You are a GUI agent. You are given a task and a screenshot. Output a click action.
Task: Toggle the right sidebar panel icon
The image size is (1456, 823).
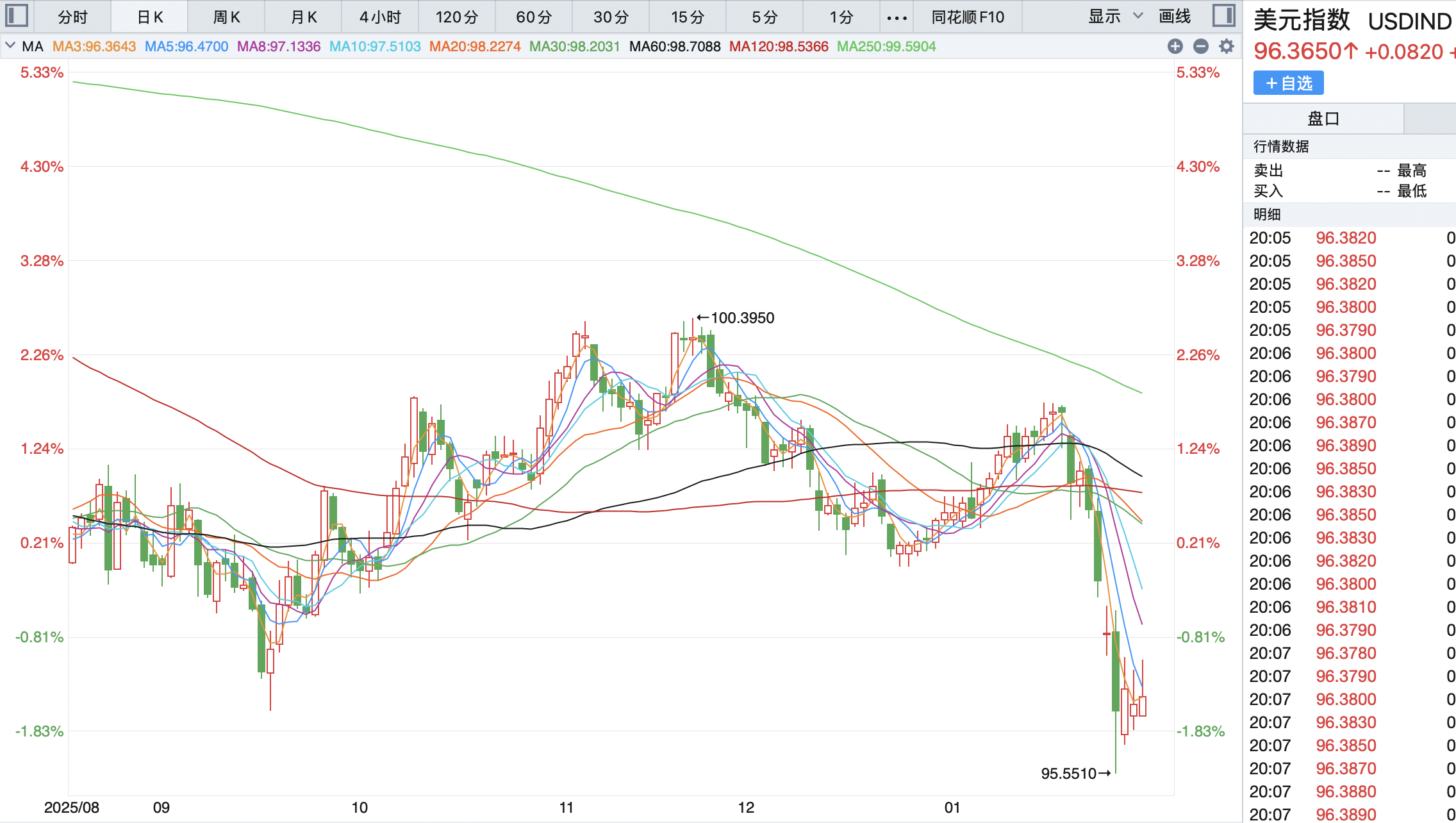(x=1223, y=15)
